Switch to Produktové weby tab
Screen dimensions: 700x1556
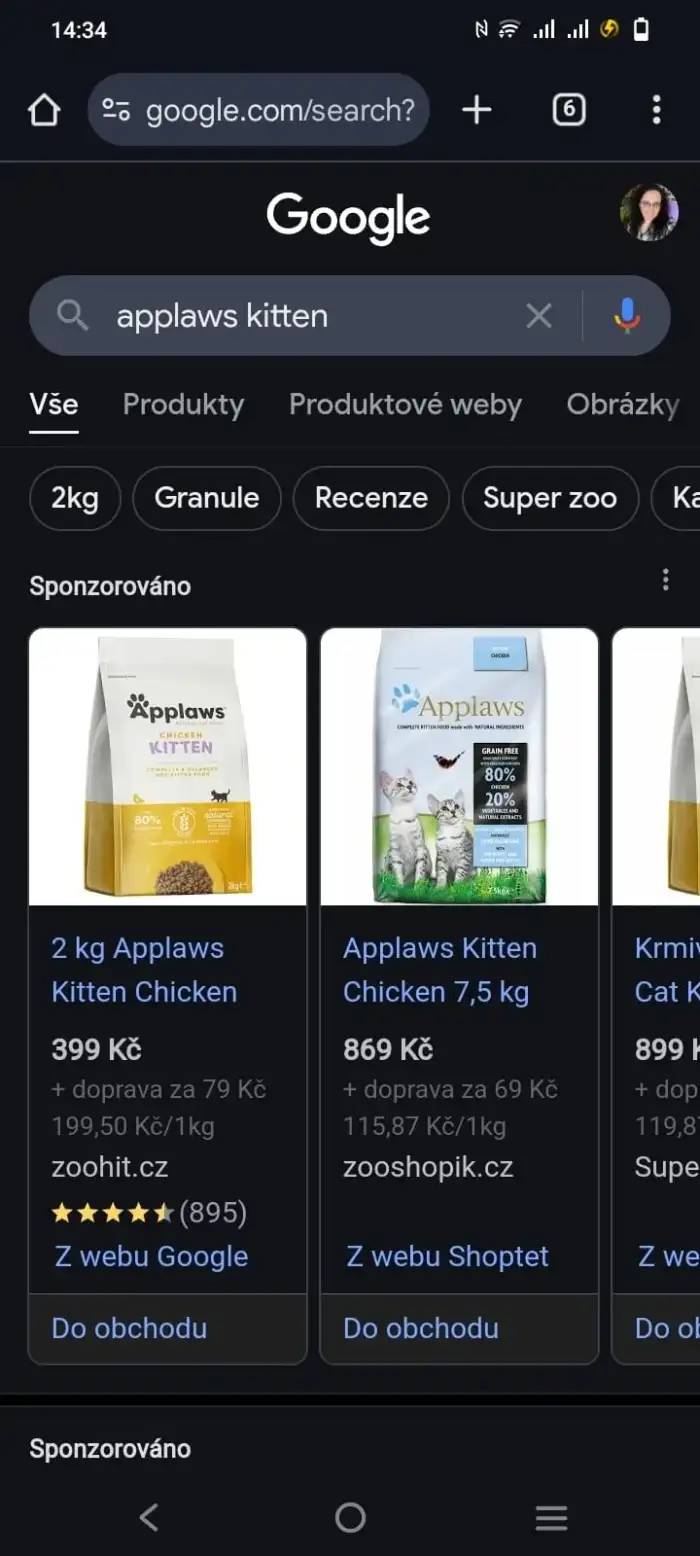click(405, 404)
